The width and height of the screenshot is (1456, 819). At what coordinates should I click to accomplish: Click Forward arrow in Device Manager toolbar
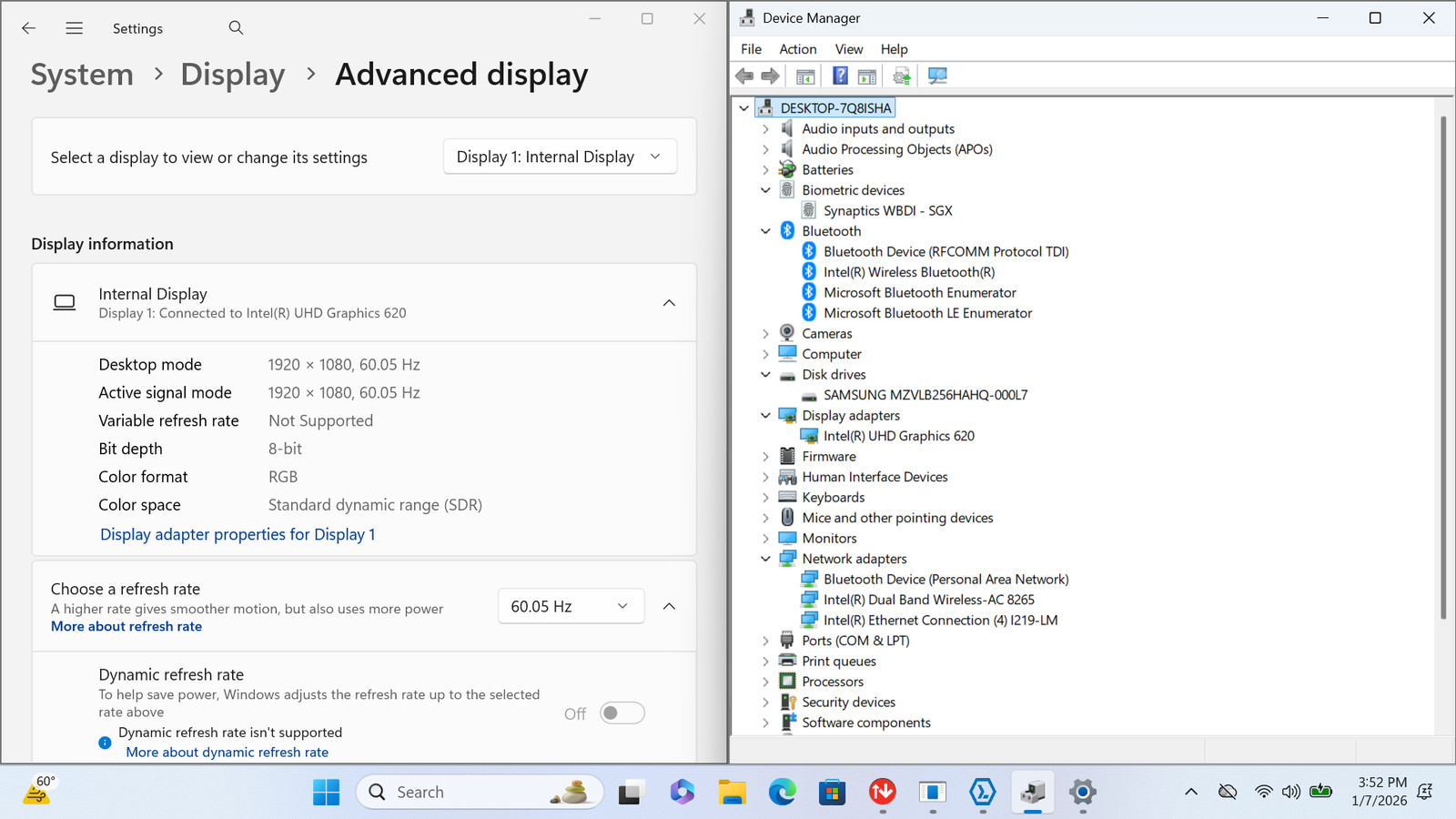click(x=770, y=76)
